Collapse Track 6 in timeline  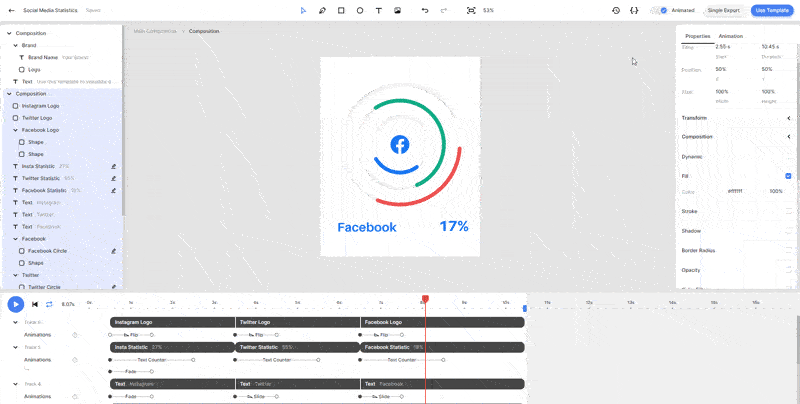click(x=15, y=322)
